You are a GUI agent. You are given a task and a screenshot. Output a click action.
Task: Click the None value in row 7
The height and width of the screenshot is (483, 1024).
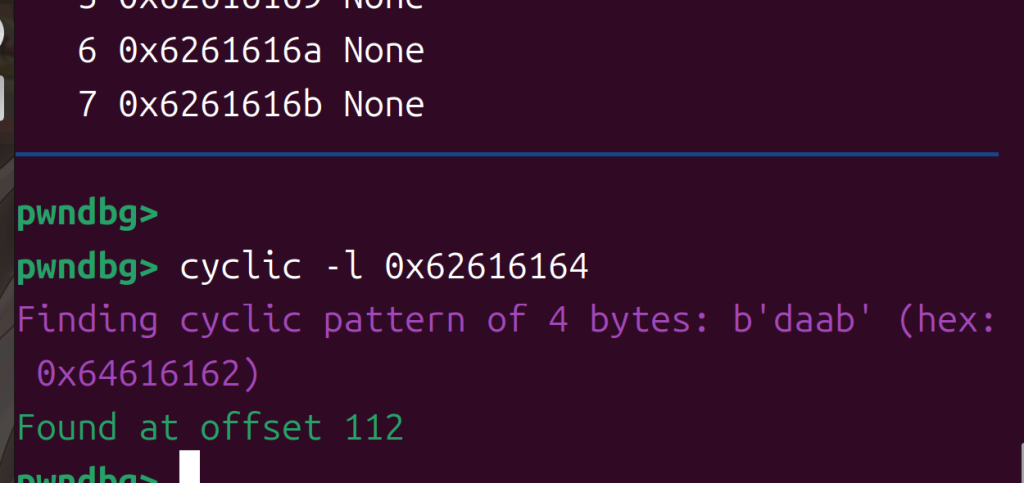tap(383, 104)
